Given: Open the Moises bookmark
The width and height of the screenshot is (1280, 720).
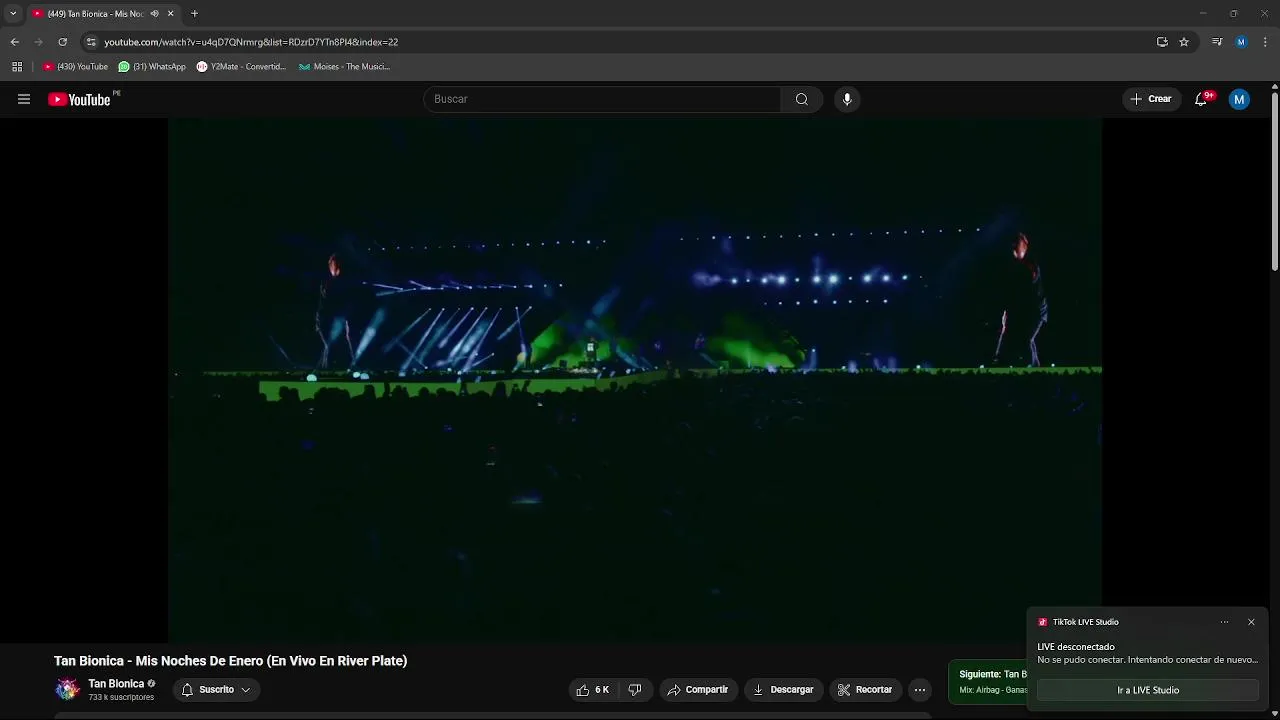Looking at the screenshot, I should pyautogui.click(x=344, y=67).
